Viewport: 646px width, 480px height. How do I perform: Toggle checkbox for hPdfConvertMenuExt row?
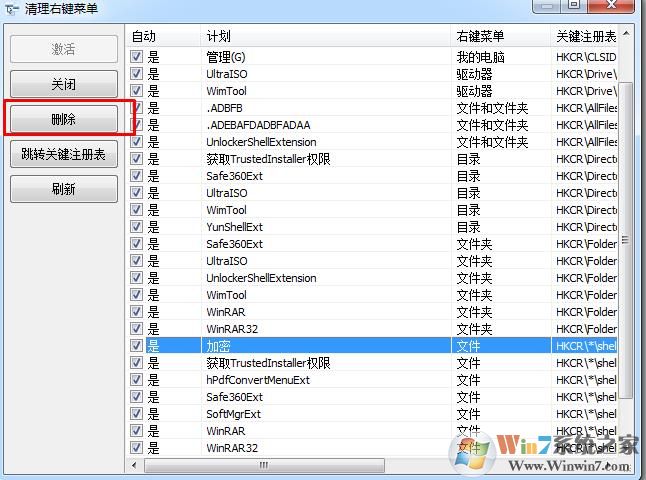click(x=136, y=379)
